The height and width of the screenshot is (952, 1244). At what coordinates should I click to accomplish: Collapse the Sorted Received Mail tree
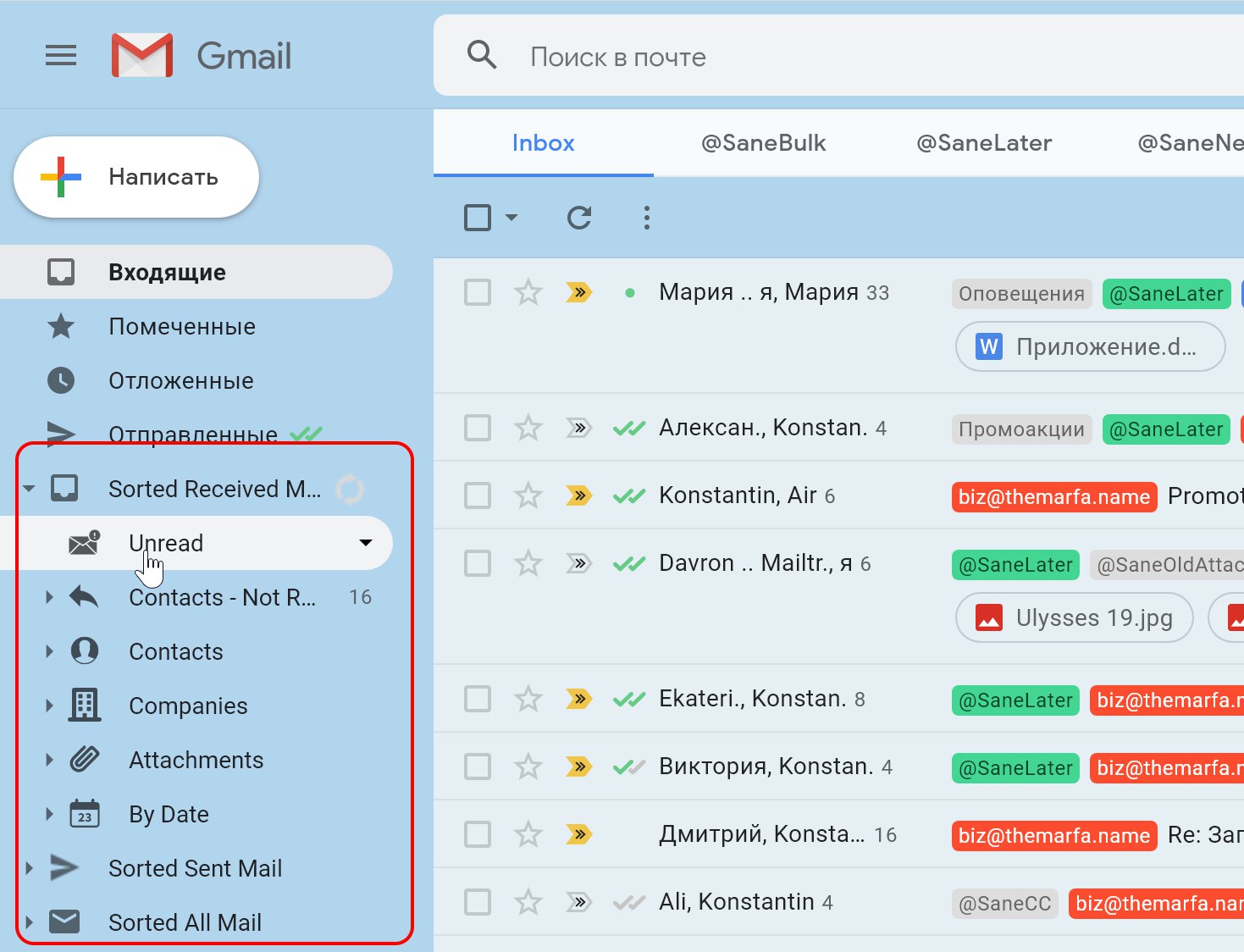click(x=30, y=489)
